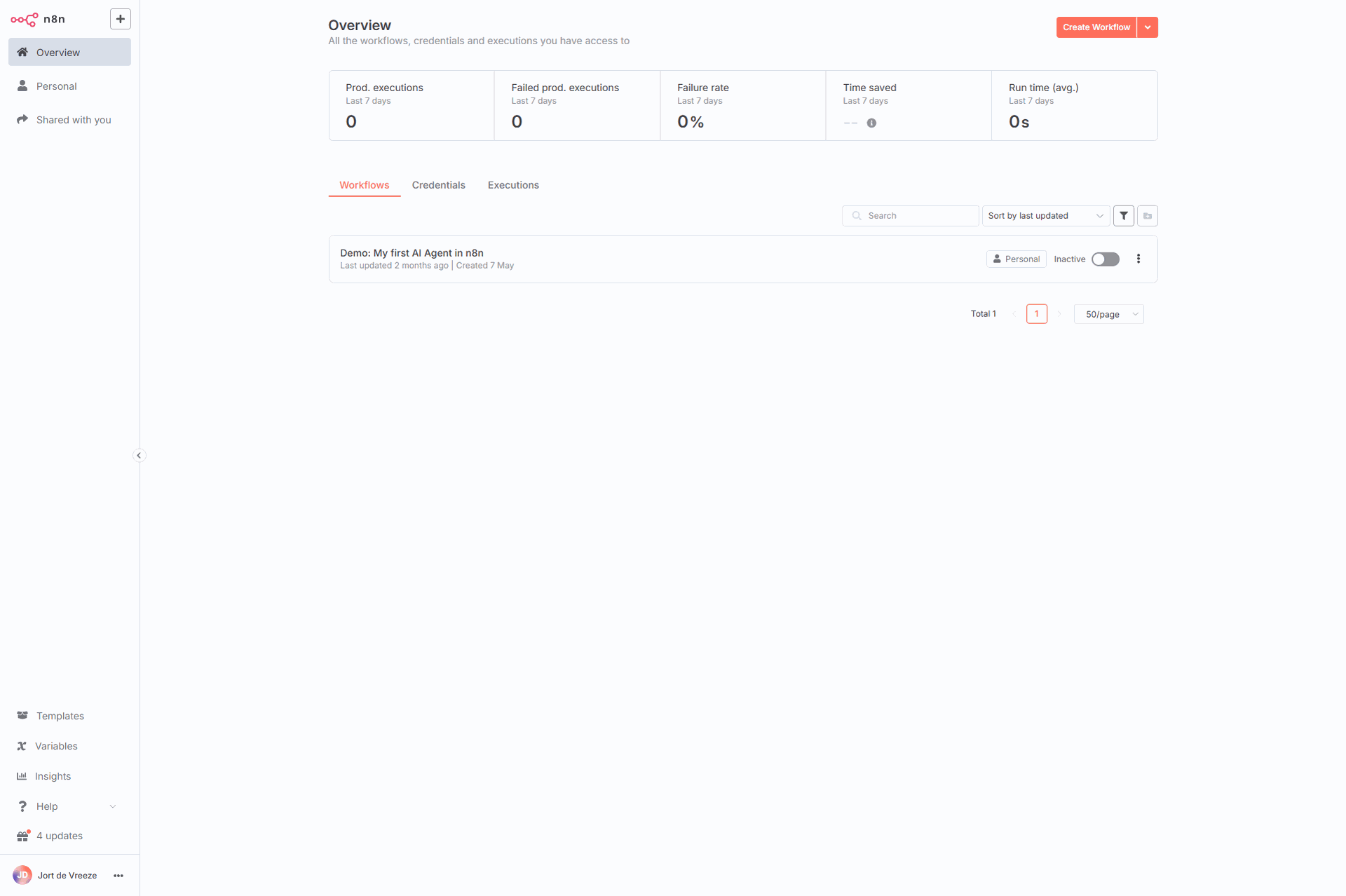
Task: Click the Personal badge on workflow
Action: point(1017,259)
